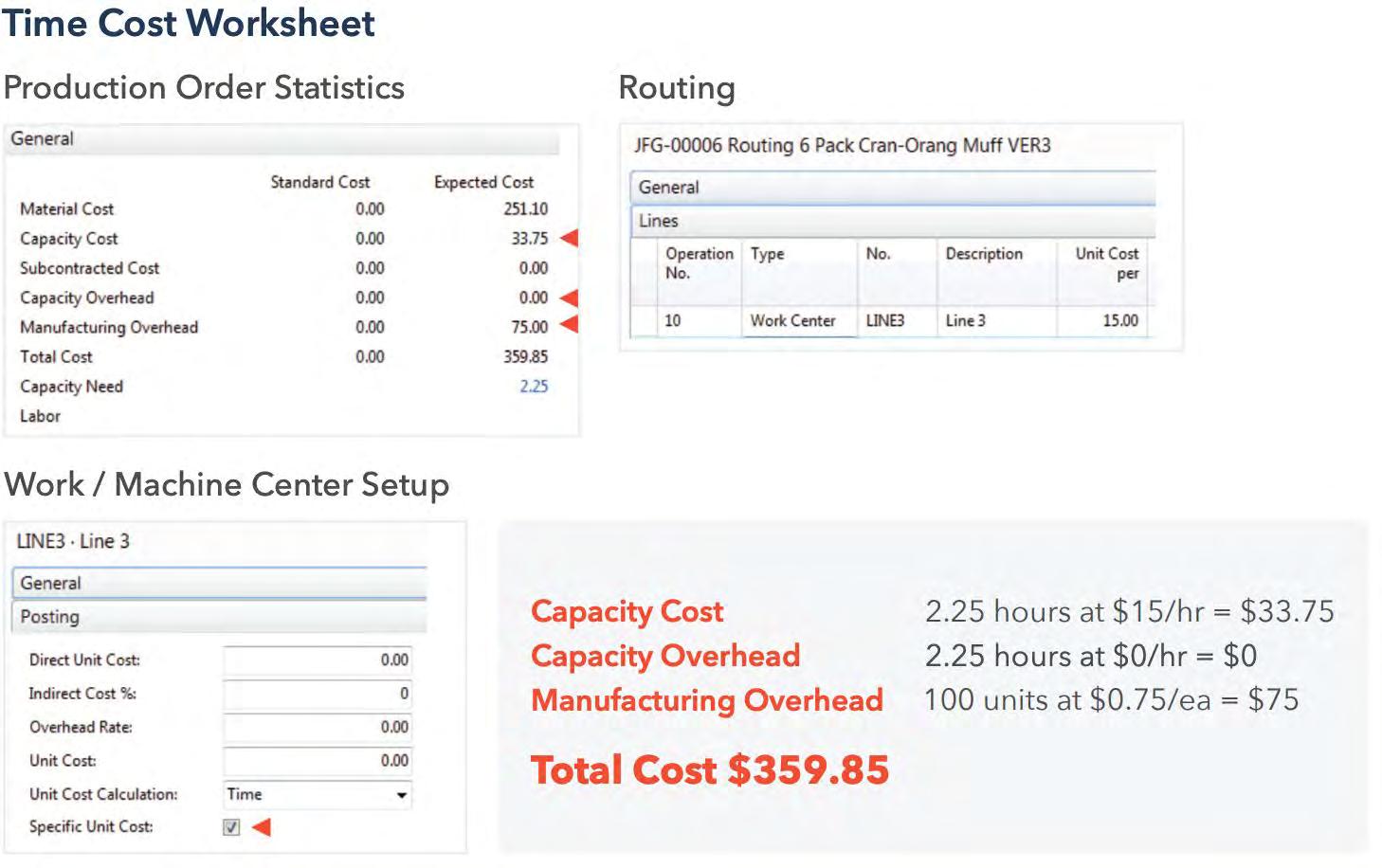Click the Expected Manufacturing Overhead value 75.00
Viewport: 1382px width, 868px height.
529,327
